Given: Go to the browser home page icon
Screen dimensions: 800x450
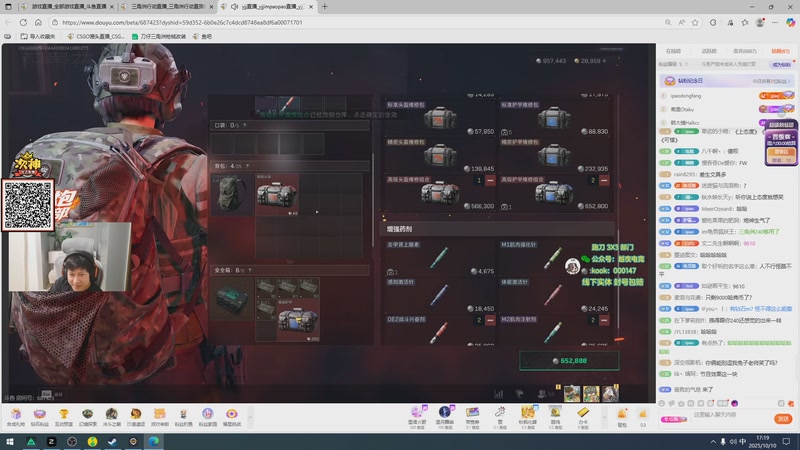Looking at the screenshot, I should 38,22.
